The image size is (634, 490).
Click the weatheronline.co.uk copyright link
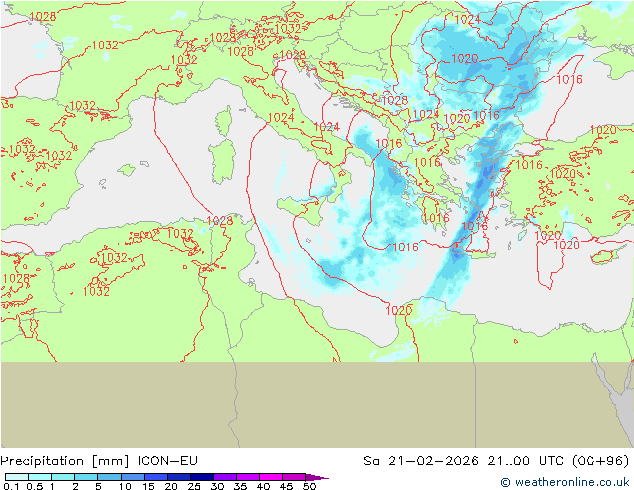coord(564,482)
